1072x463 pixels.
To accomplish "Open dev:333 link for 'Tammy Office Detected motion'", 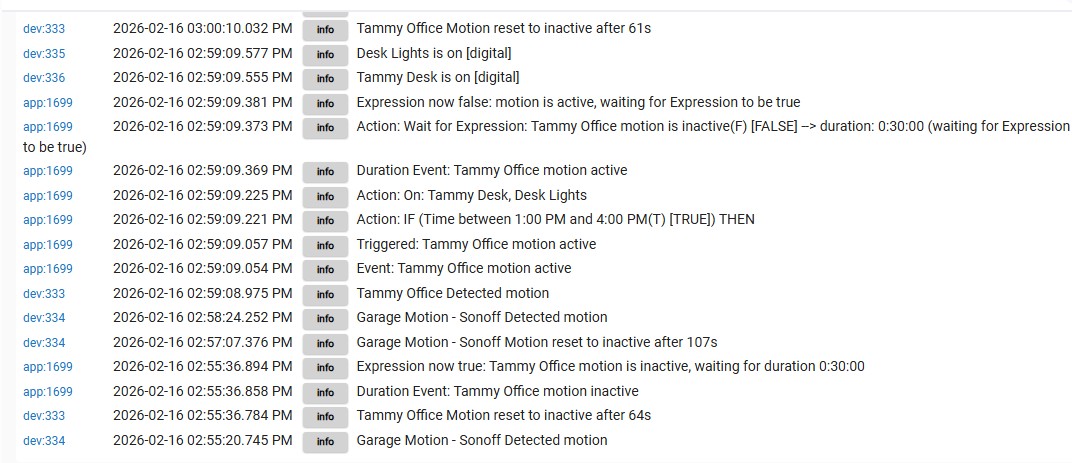I will click(44, 294).
